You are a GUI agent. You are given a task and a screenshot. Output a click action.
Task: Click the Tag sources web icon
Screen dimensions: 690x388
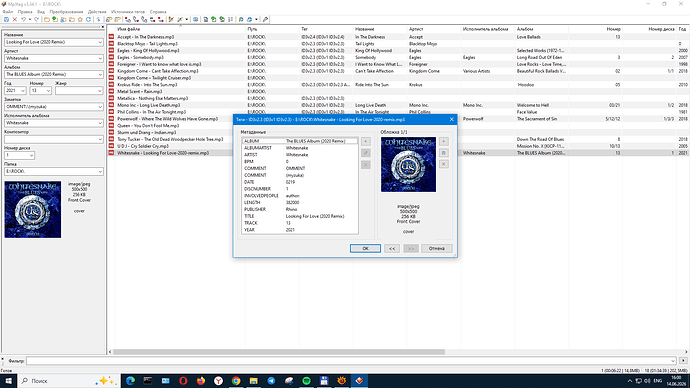pyautogui.click(x=249, y=19)
